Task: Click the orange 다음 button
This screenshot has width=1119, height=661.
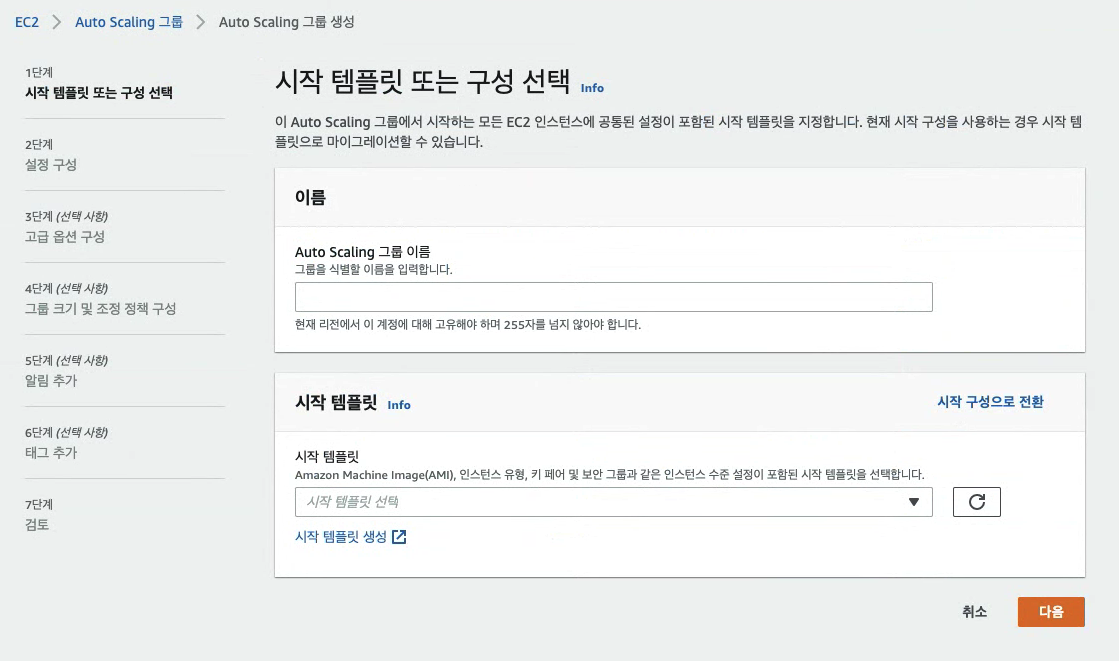Action: (x=1050, y=612)
